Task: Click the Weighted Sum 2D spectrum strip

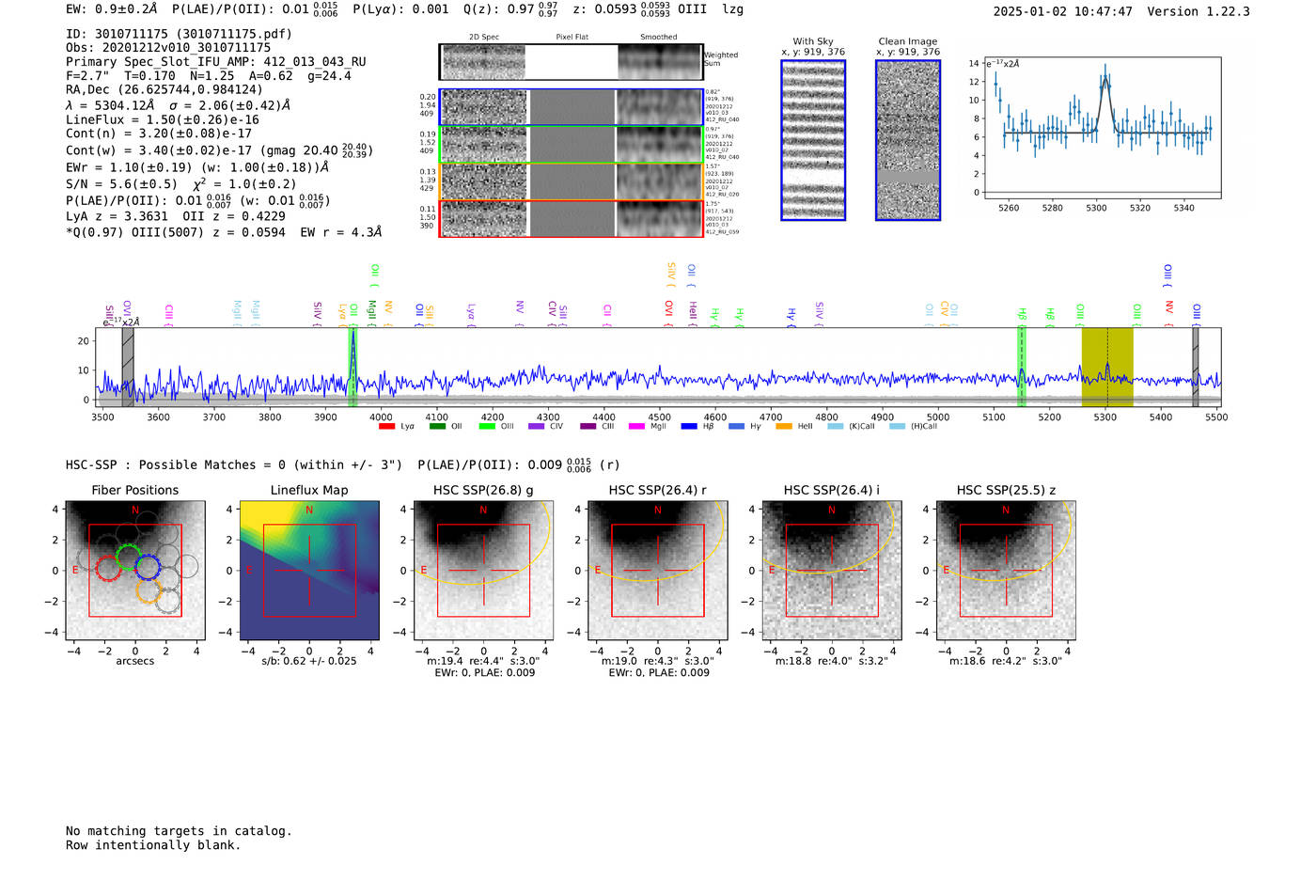Action: [571, 62]
